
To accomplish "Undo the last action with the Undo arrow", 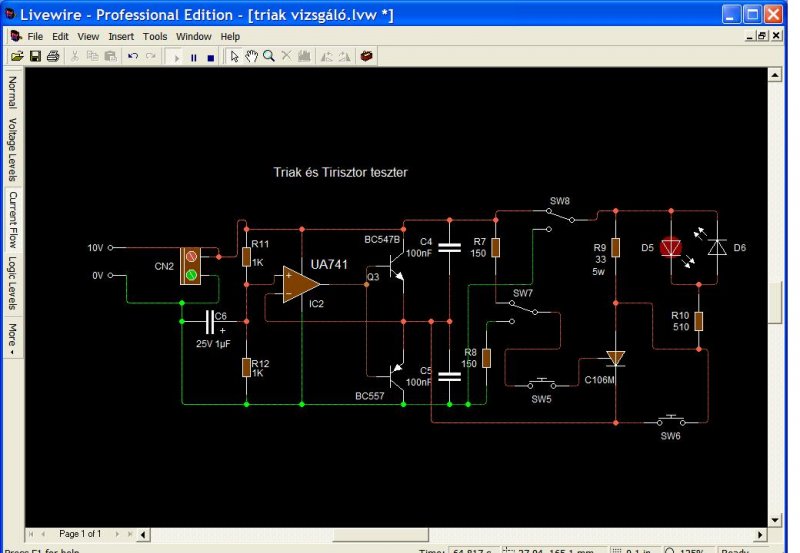I will click(133, 56).
